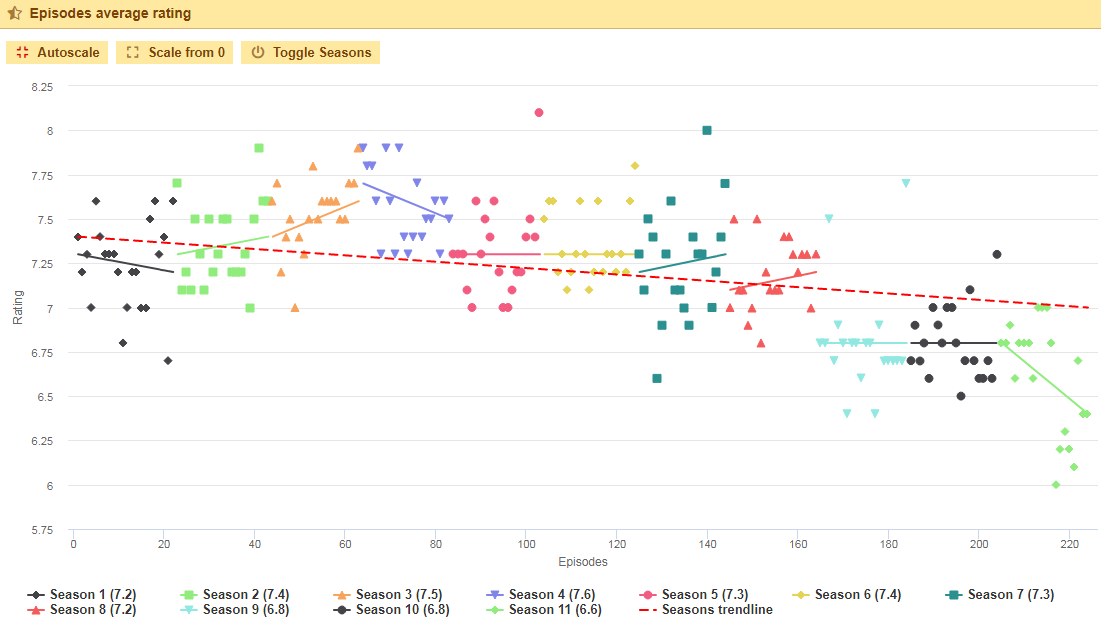
Task: Toggle Season 8 (7.2) in the legend
Action: click(x=81, y=610)
